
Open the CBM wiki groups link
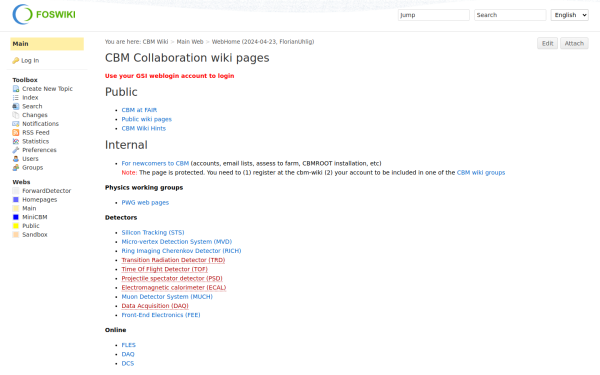pyautogui.click(x=481, y=173)
